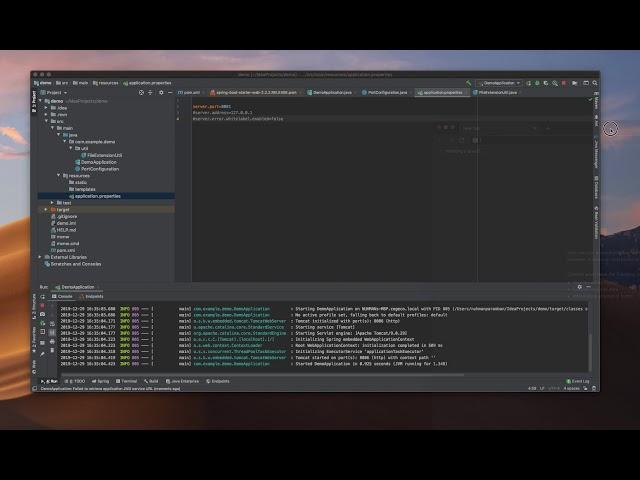The height and width of the screenshot is (480, 640).
Task: Open the DemoApplication run configuration dropdown
Action: click(499, 83)
